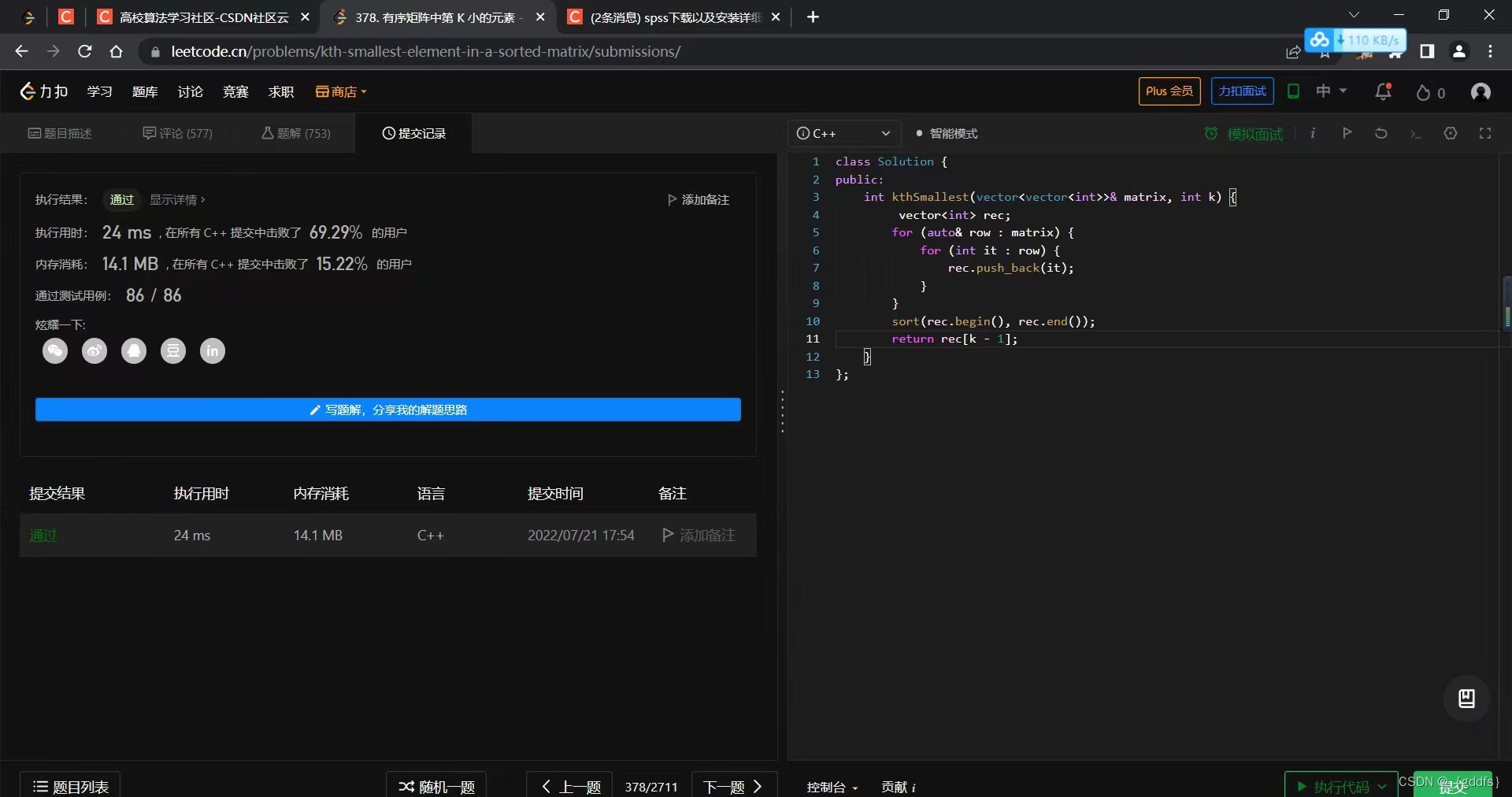Open 贡献 contribute link

coord(898,787)
